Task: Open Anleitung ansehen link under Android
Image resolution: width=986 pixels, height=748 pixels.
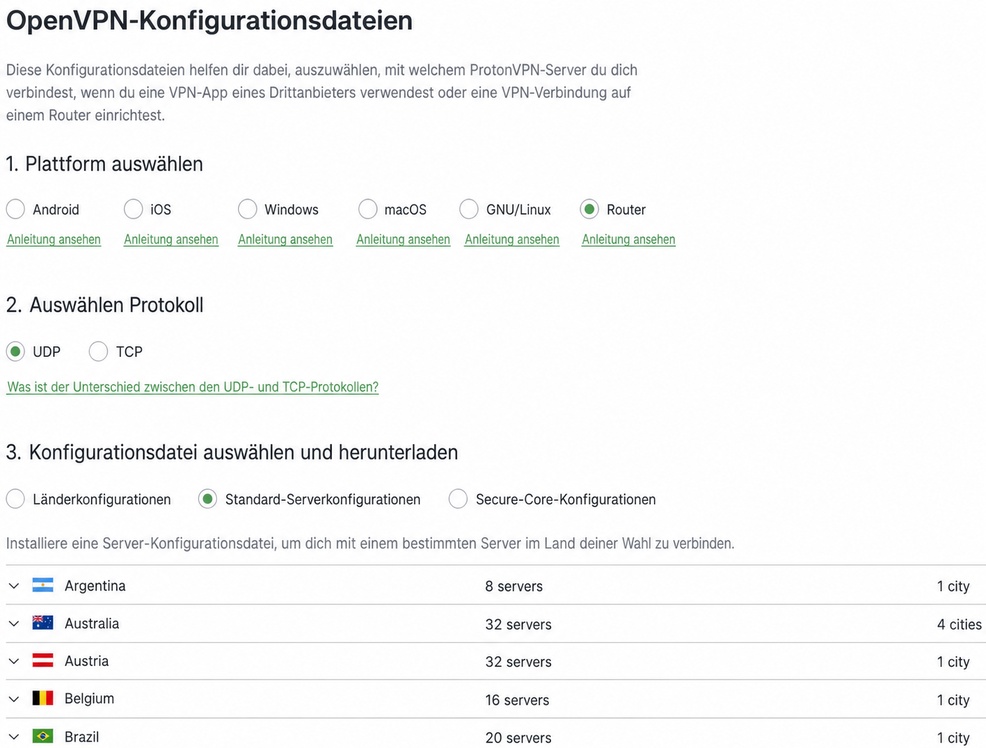Action: pyautogui.click(x=53, y=239)
